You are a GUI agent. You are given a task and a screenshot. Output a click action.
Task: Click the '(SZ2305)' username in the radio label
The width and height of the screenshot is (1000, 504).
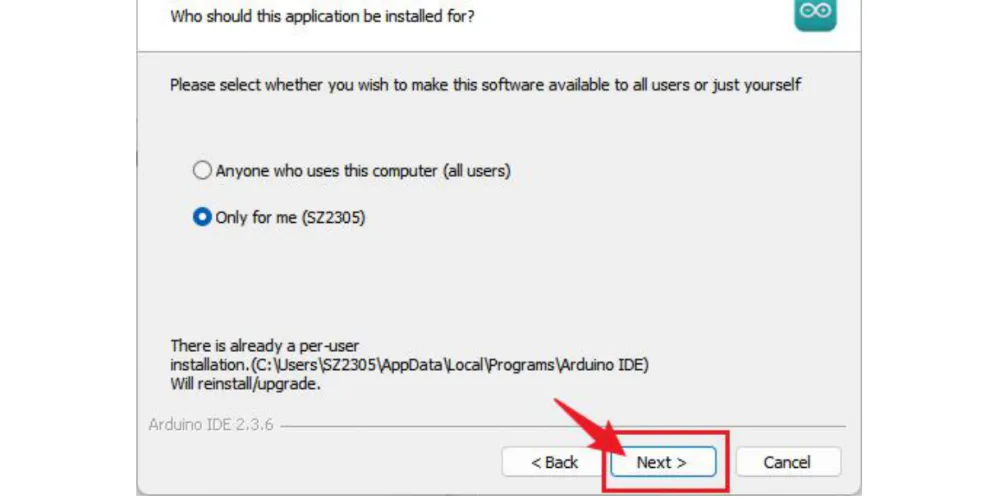pos(333,218)
